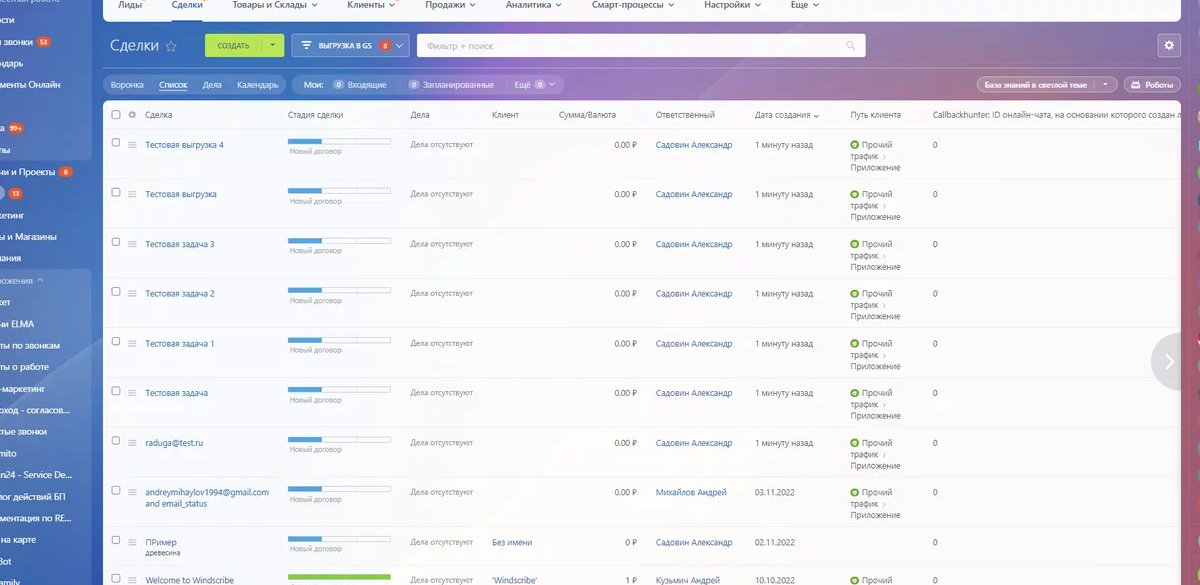This screenshot has width=1200, height=585.
Task: Click the stage progress bar for Тестовая выгрузка 4
Action: (x=339, y=142)
